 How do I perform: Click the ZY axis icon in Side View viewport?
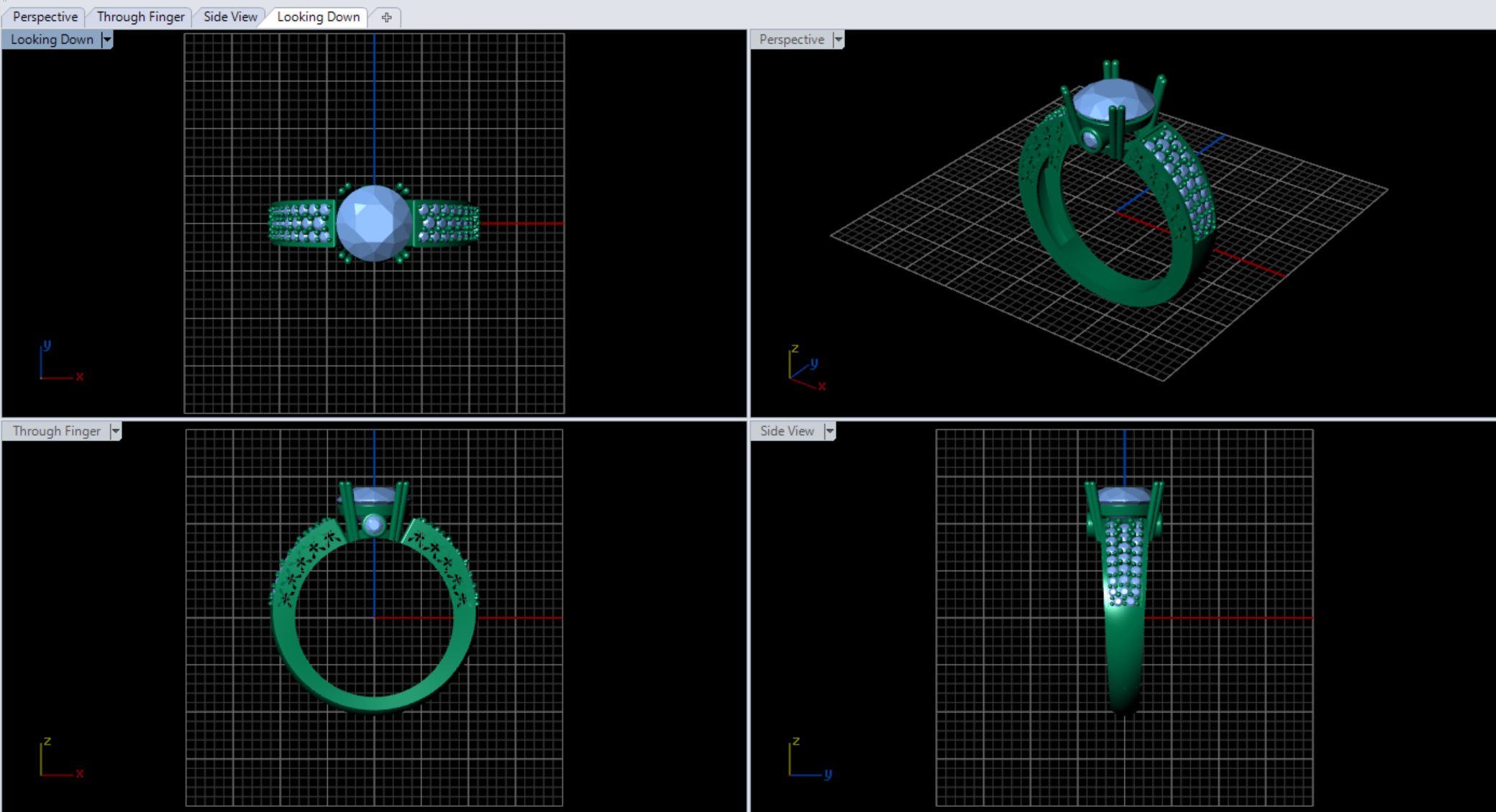click(808, 757)
